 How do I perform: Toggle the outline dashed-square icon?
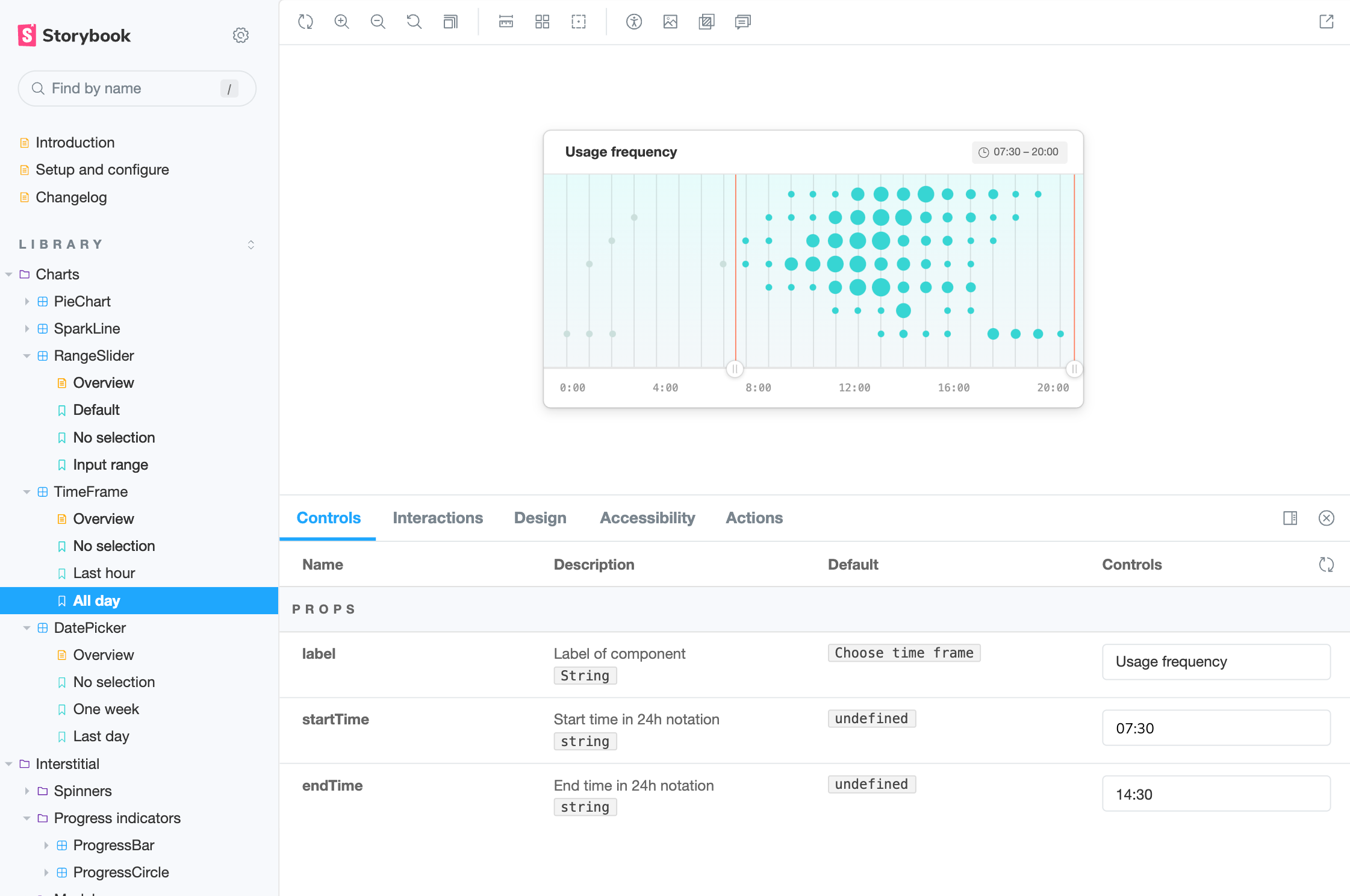point(579,22)
